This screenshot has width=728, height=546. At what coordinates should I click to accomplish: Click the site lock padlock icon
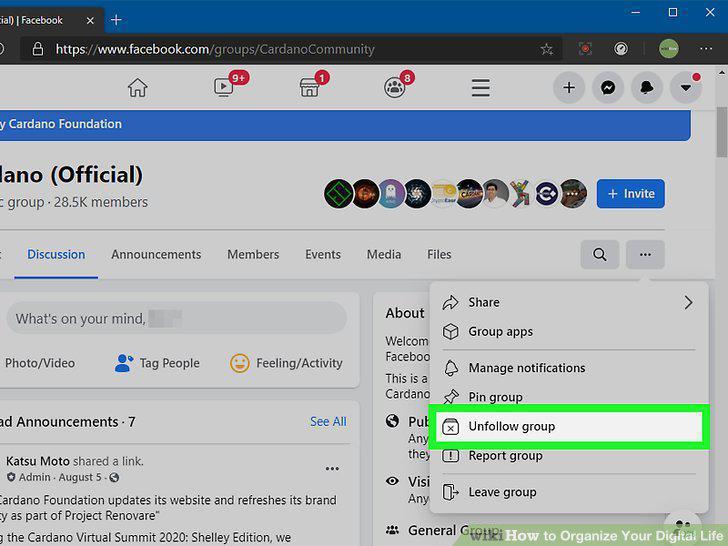[38, 49]
